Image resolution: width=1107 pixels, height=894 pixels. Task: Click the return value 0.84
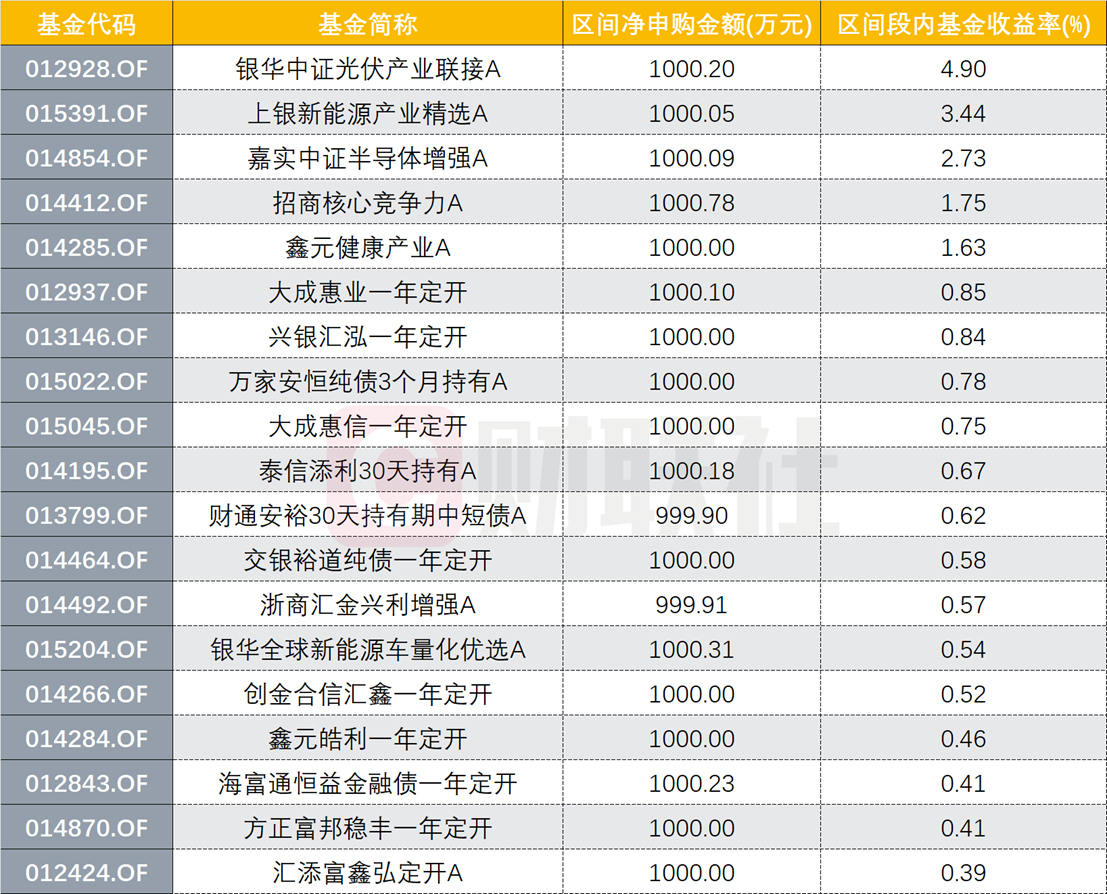964,337
